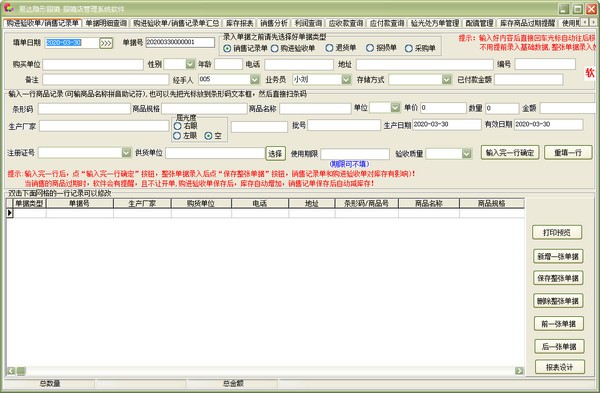Switch to 利润查询 tab
The height and width of the screenshot is (393, 600).
pyautogui.click(x=308, y=23)
